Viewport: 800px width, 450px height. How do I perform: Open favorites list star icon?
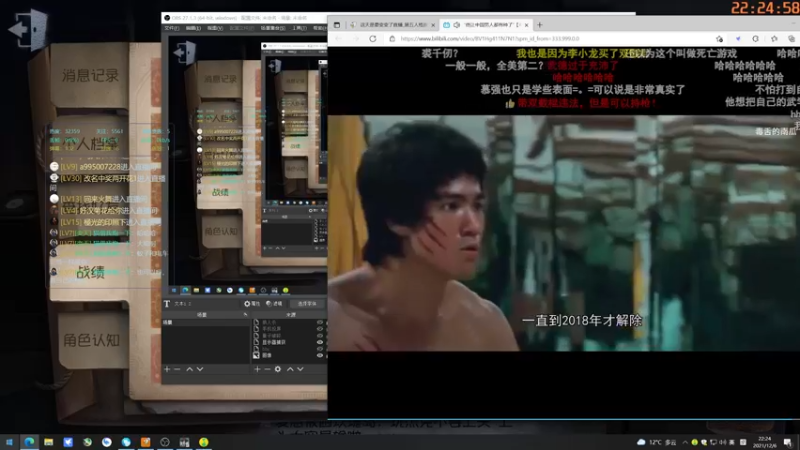774,39
